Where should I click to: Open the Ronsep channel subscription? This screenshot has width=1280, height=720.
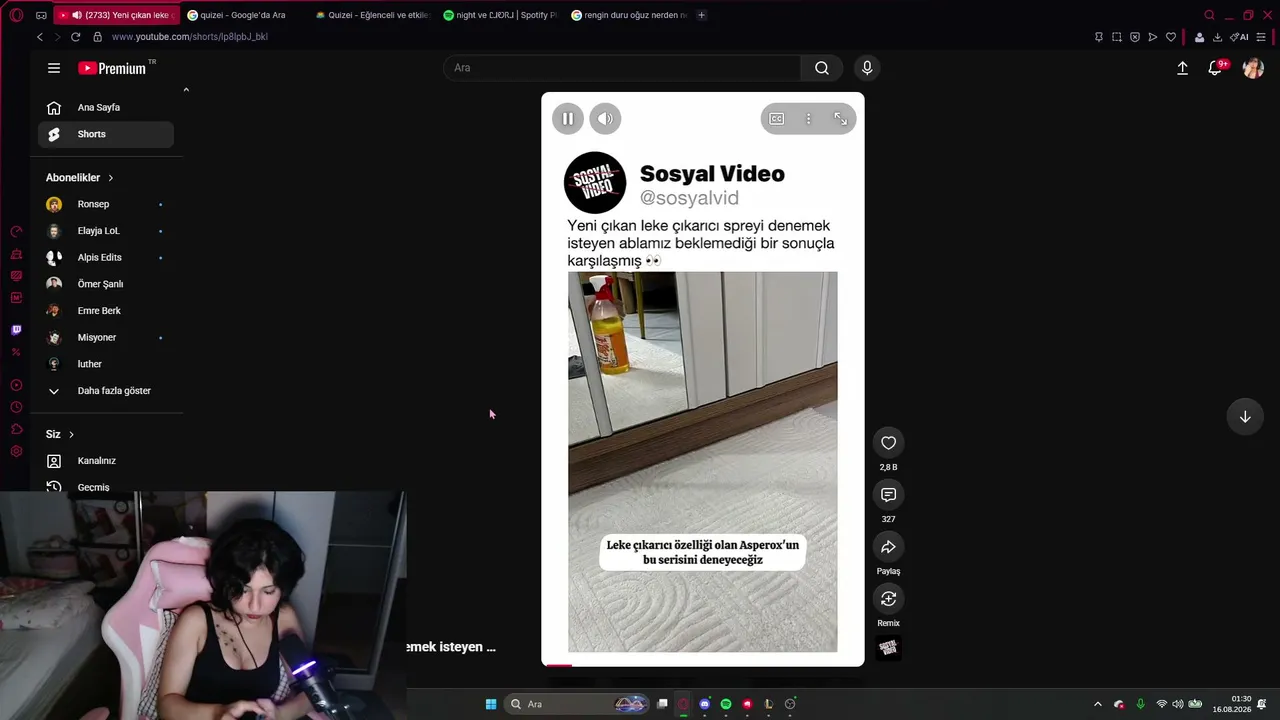click(x=106, y=204)
